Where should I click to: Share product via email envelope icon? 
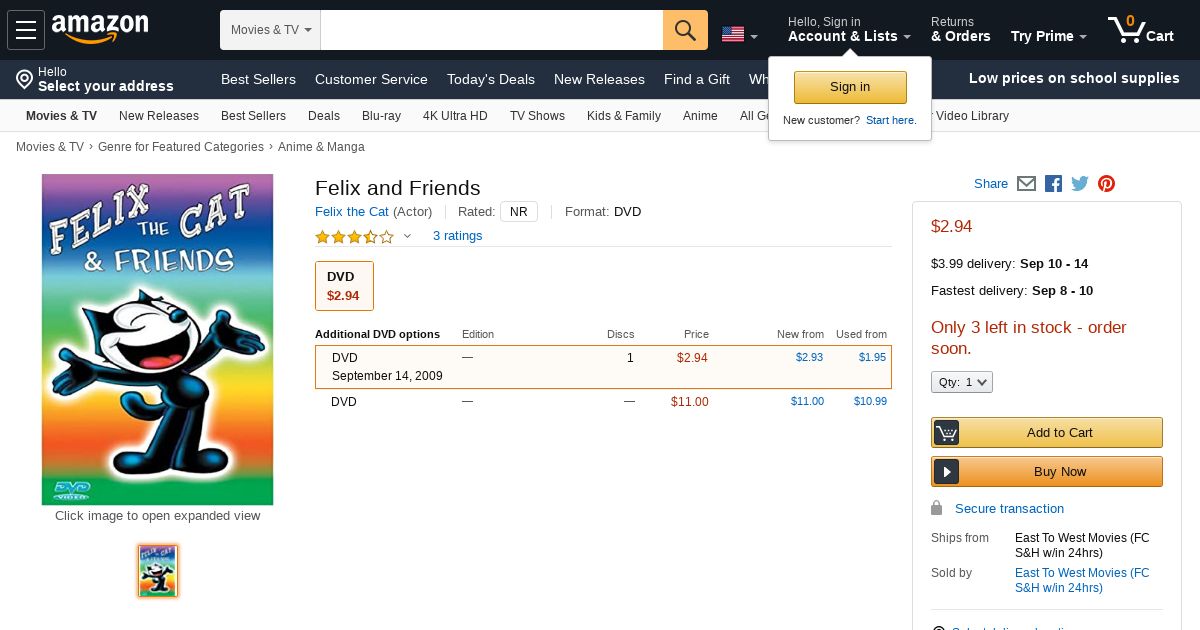(1026, 184)
